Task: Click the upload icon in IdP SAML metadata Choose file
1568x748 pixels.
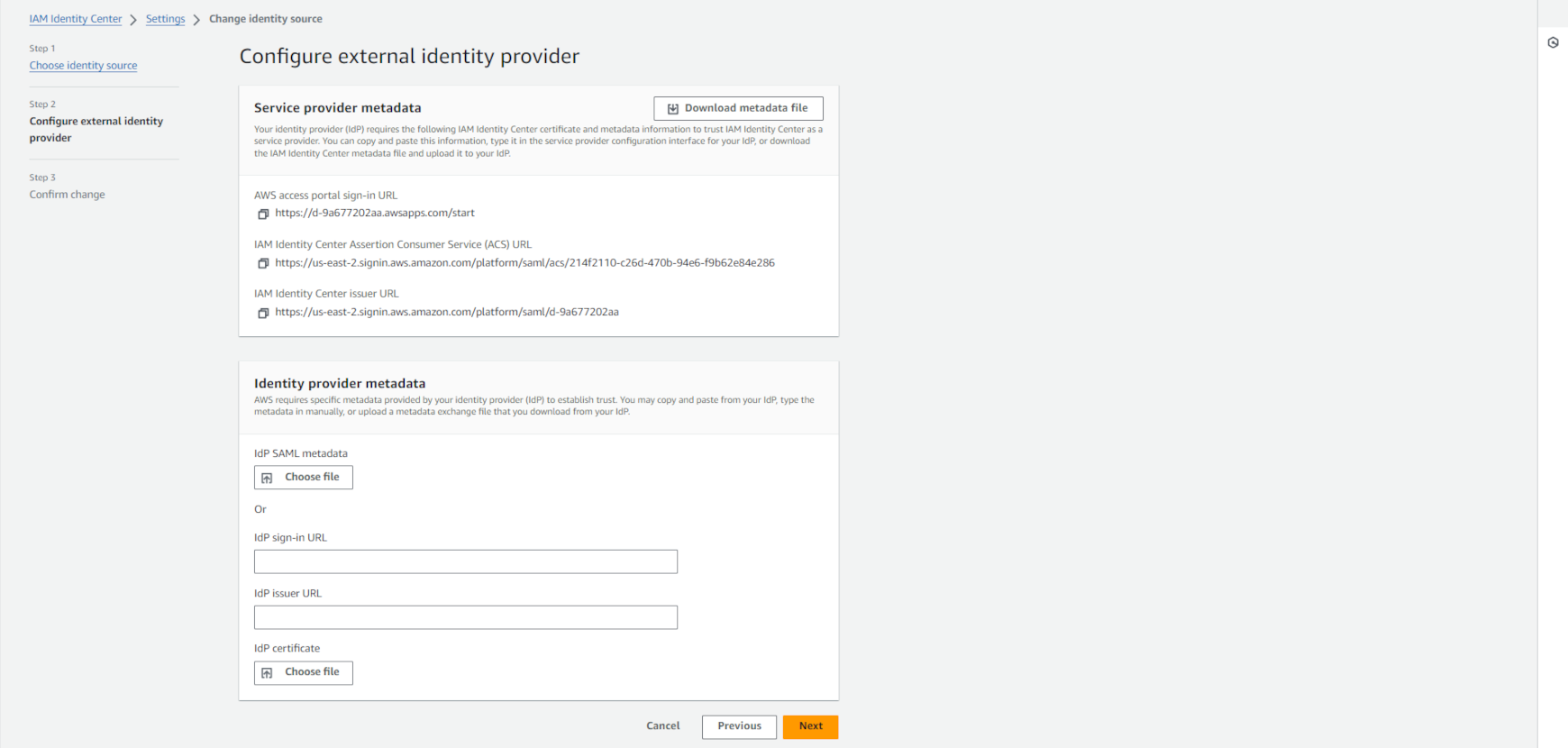Action: point(267,477)
